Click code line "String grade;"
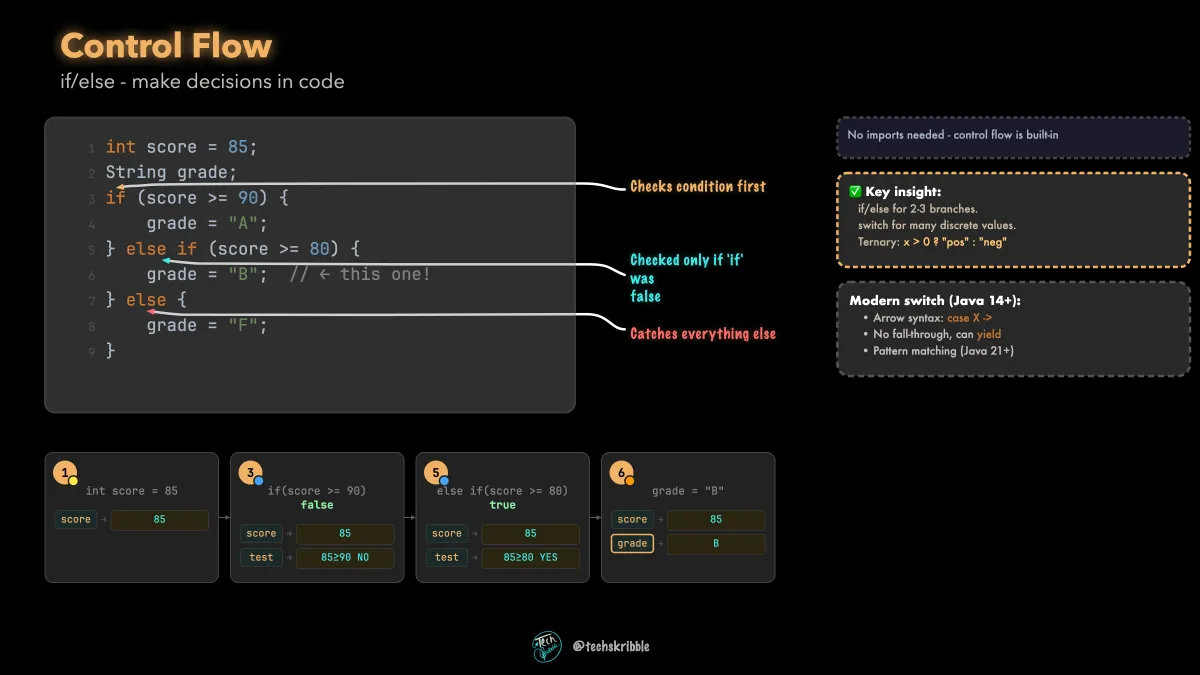The image size is (1200, 675). coord(171,172)
